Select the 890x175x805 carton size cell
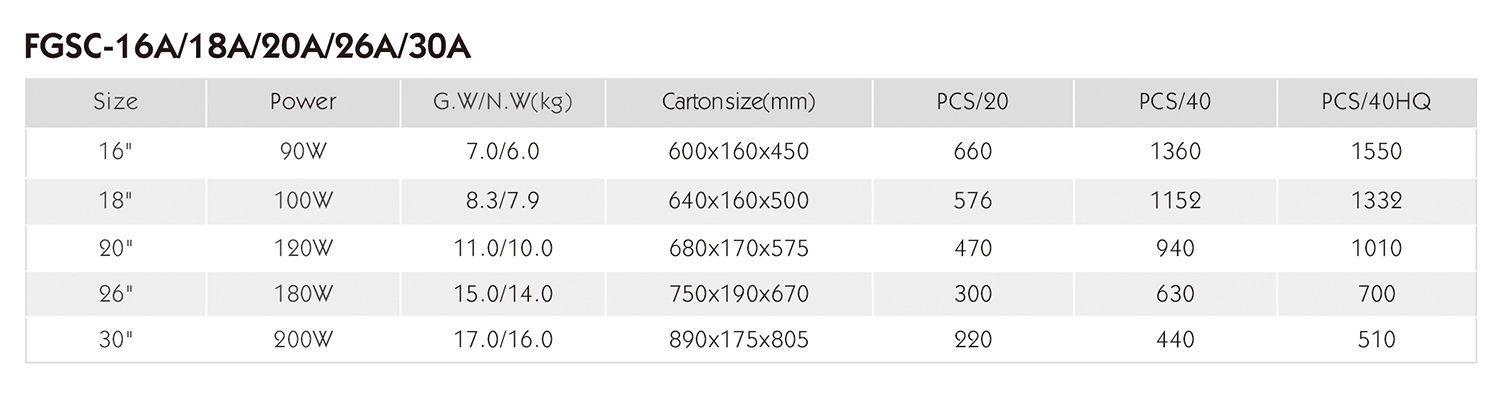Screen dimensions: 1500x400 click(739, 341)
